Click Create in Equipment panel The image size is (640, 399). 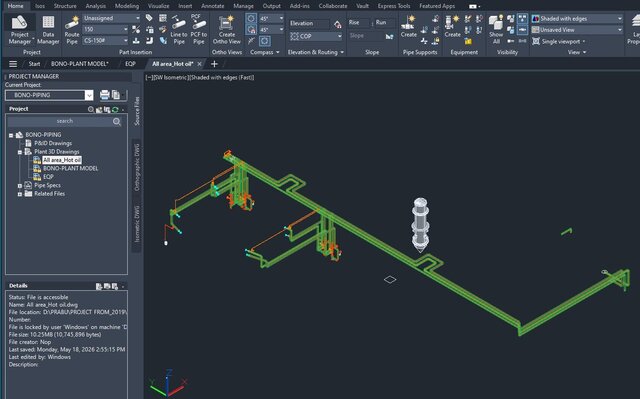(x=452, y=27)
